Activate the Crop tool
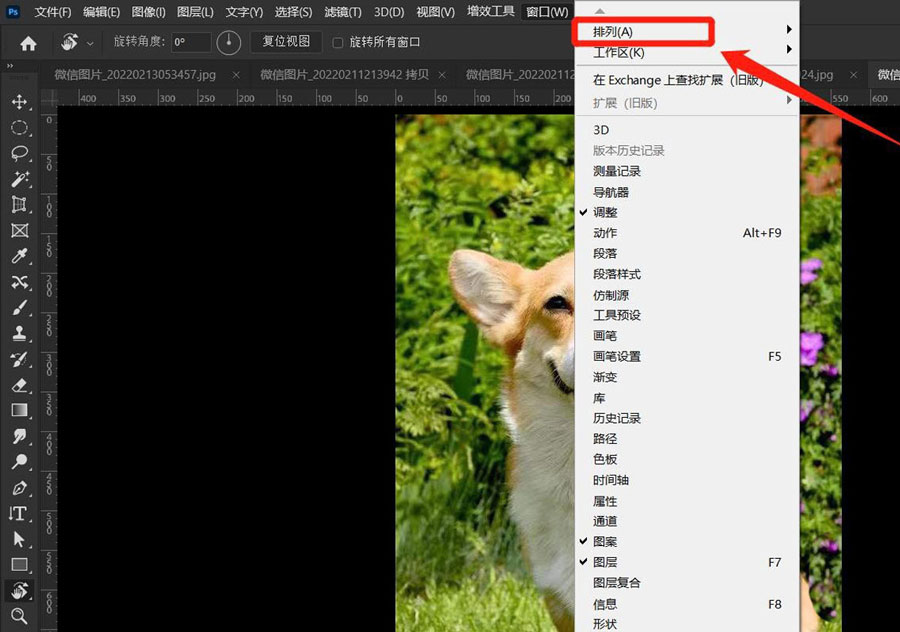This screenshot has height=632, width=900. (20, 205)
